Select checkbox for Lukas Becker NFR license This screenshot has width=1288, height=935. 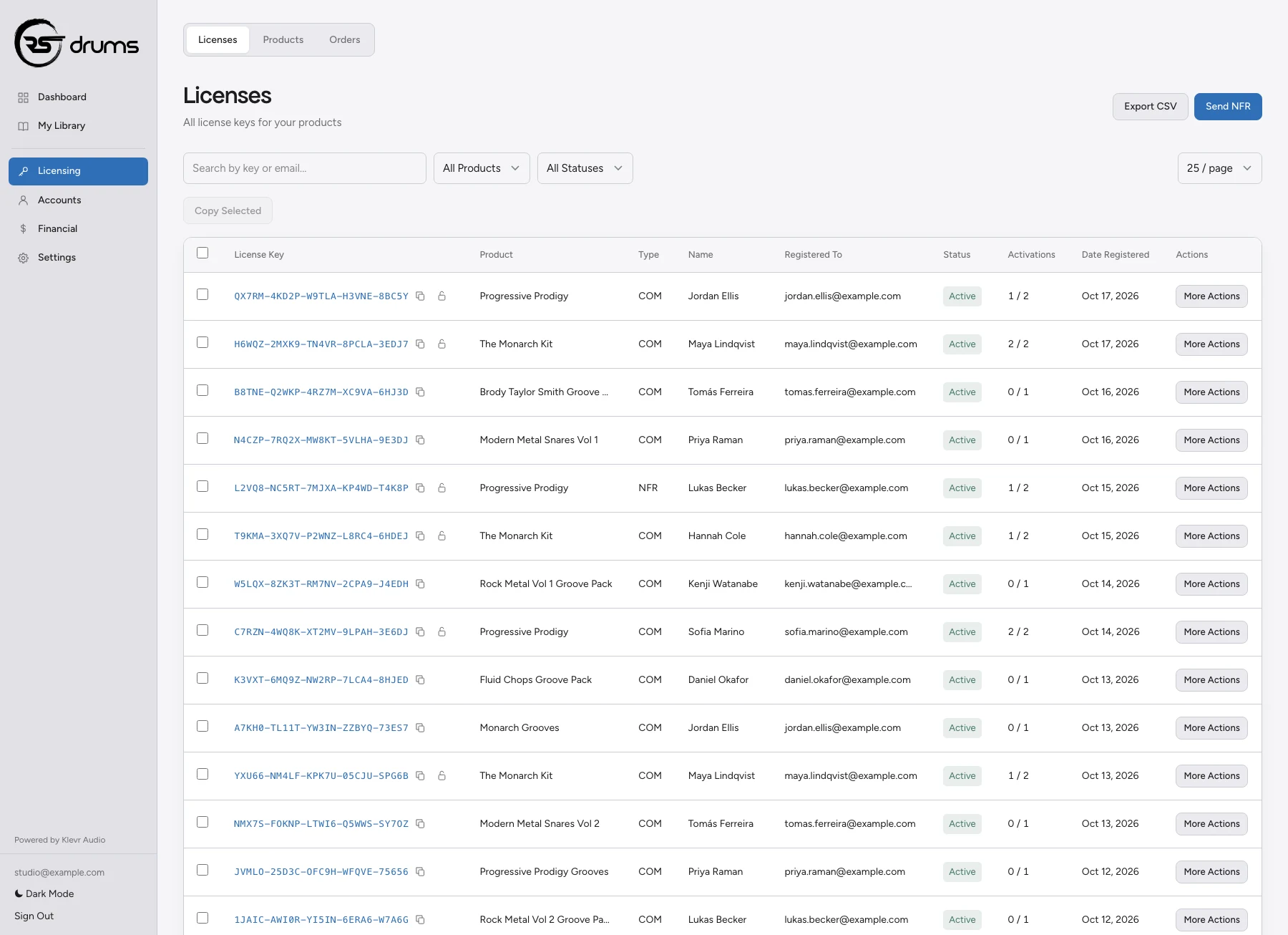203,486
